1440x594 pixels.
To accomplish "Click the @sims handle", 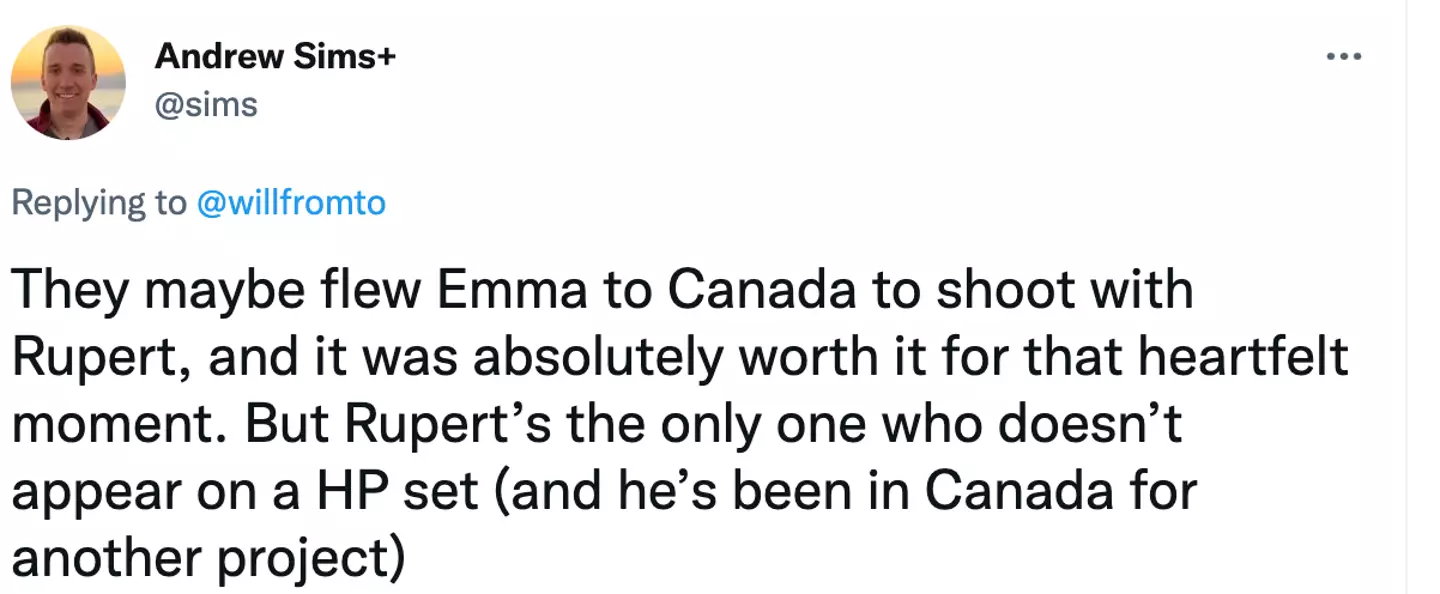I will (x=206, y=104).
